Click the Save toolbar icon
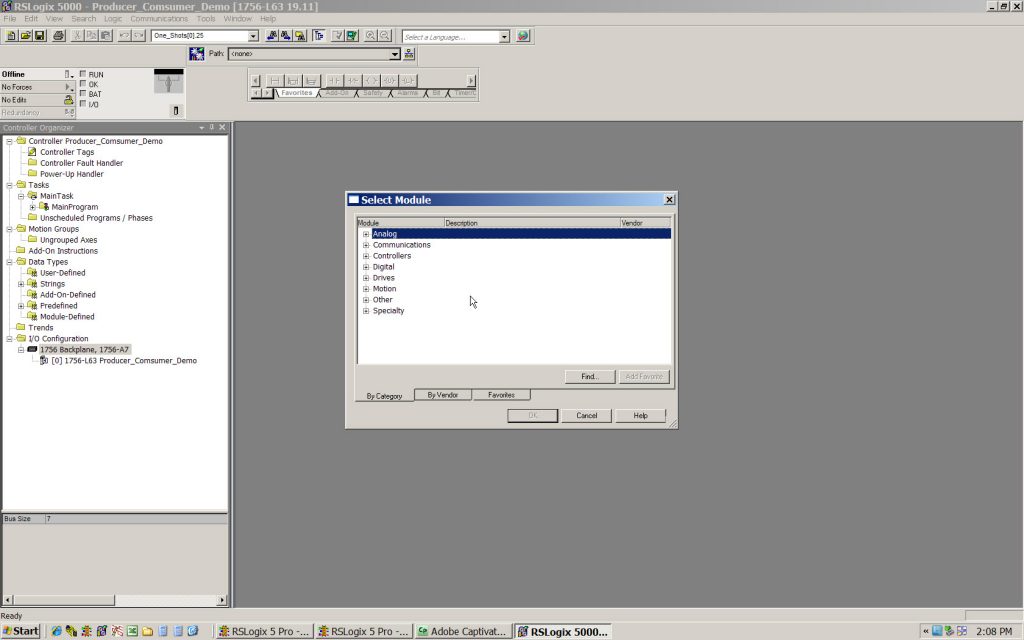 click(x=40, y=35)
